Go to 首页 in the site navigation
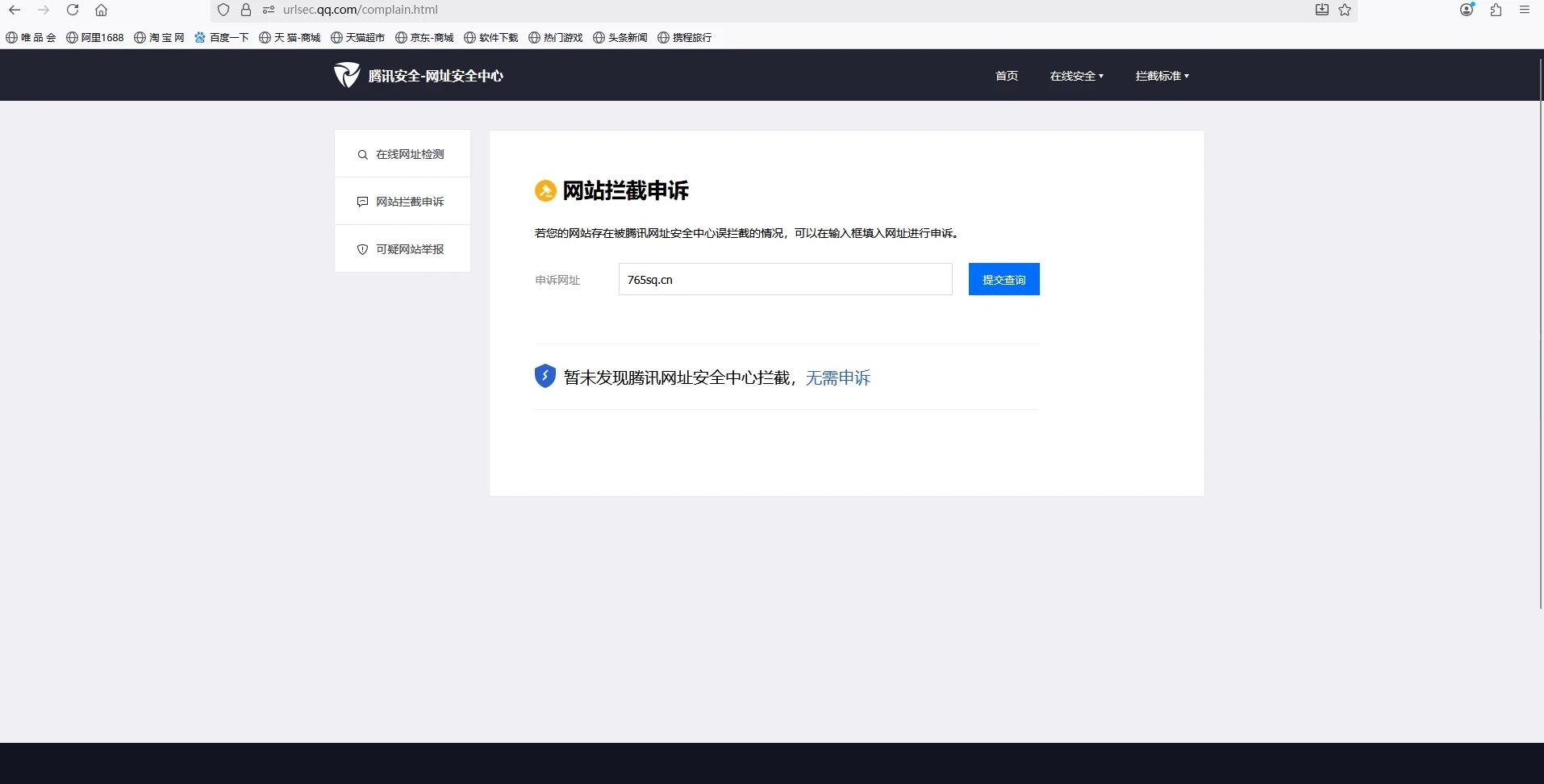 [1007, 76]
